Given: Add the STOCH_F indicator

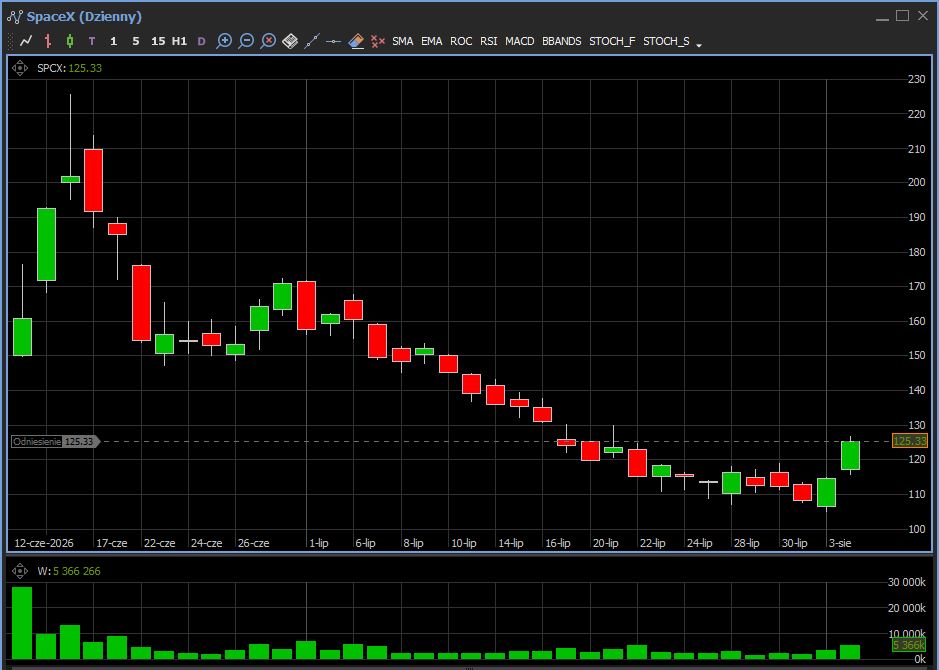Looking at the screenshot, I should tap(612, 41).
